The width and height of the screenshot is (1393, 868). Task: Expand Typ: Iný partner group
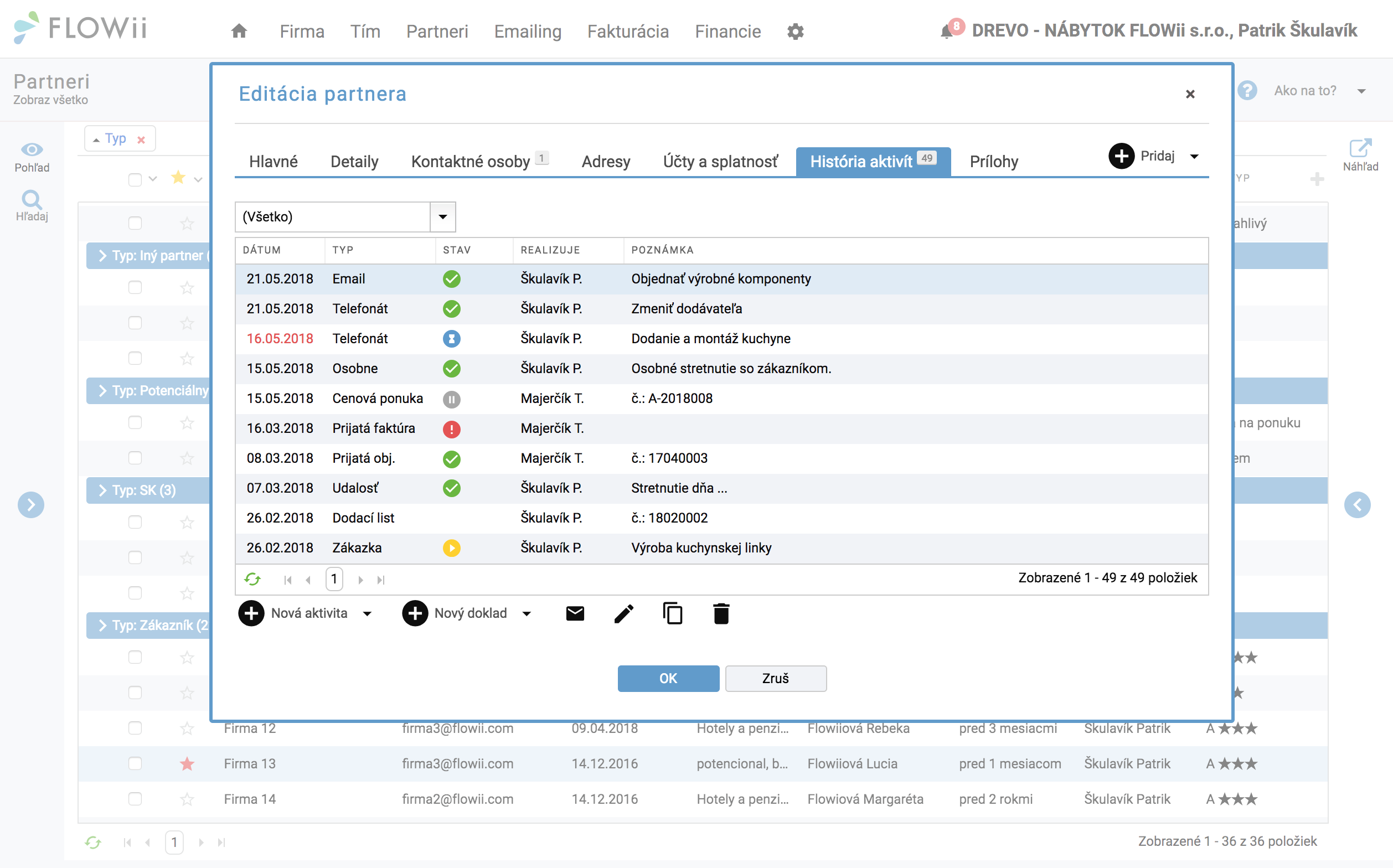(103, 255)
